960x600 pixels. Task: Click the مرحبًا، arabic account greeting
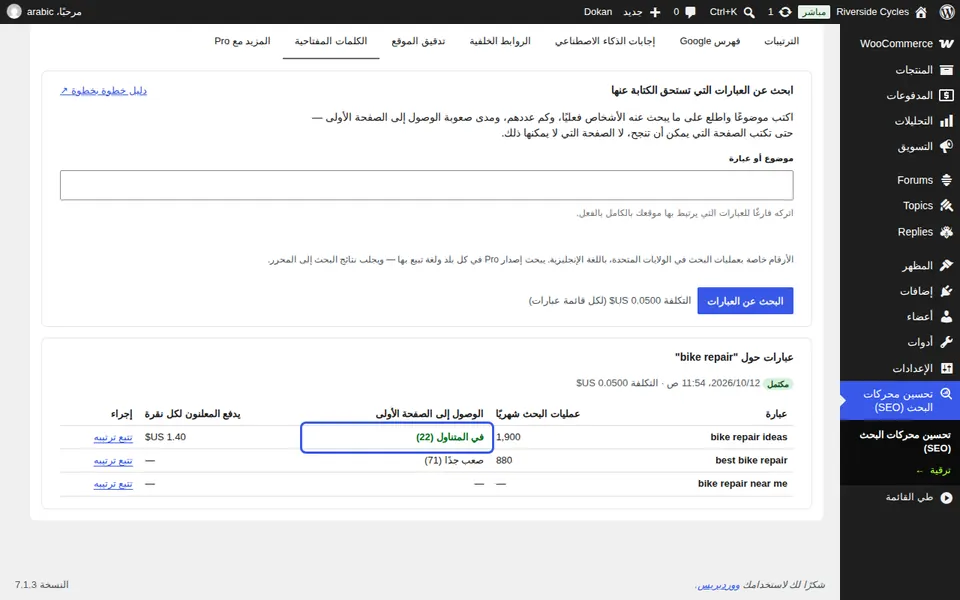(x=54, y=12)
